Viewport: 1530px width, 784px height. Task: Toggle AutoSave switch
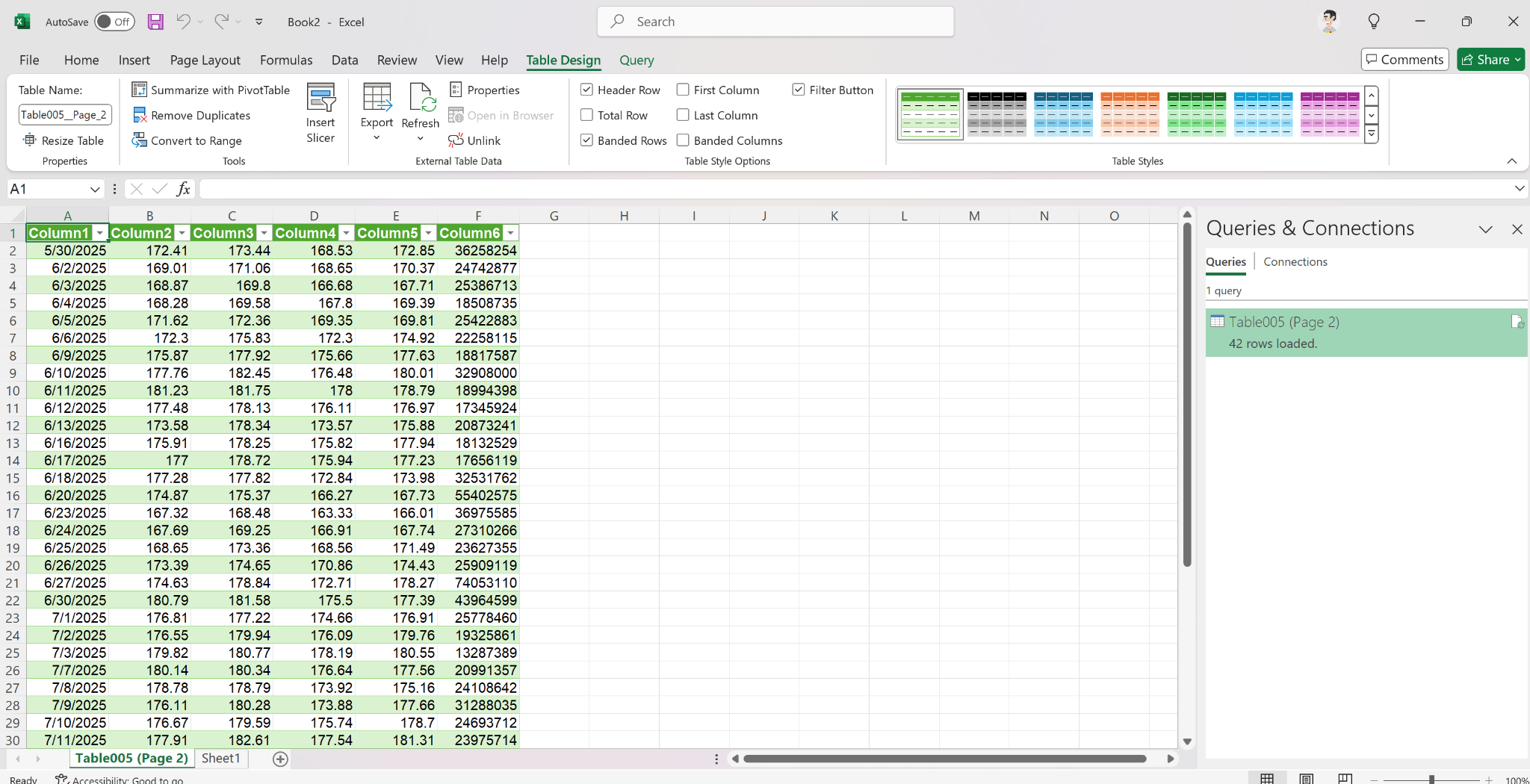point(114,22)
